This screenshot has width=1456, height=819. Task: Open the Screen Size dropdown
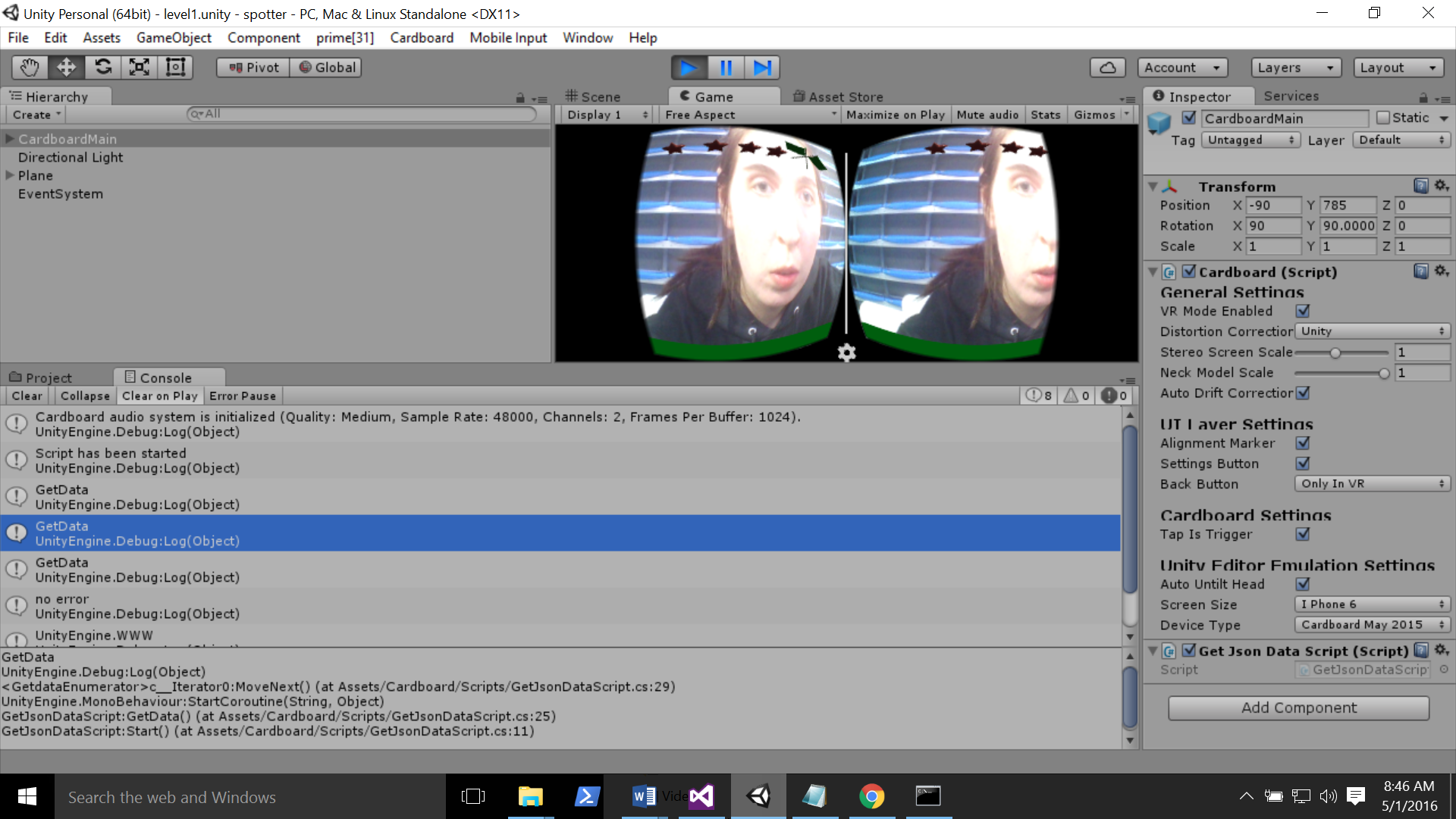(1372, 604)
